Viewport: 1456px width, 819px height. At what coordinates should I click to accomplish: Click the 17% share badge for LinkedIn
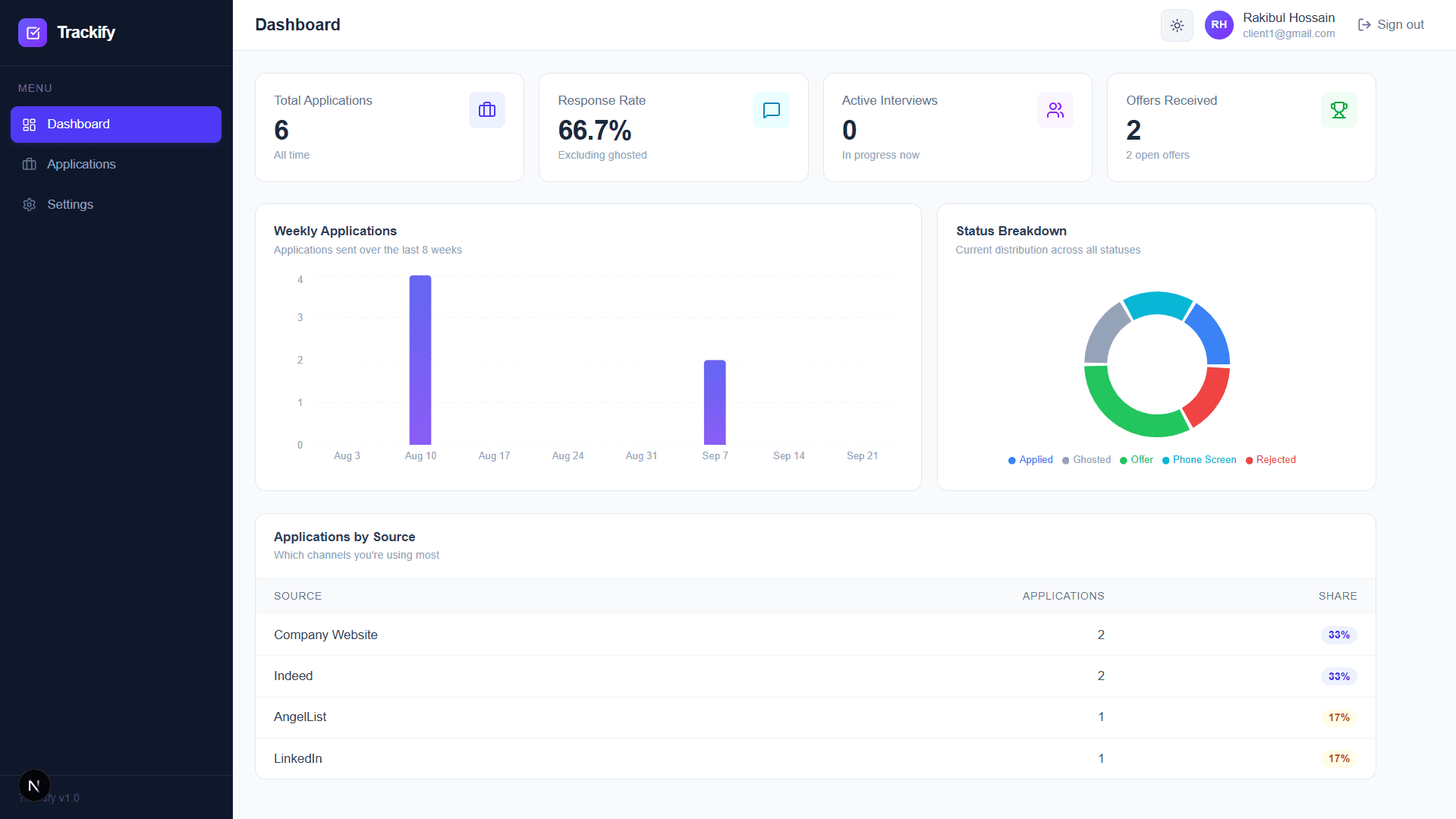(1338, 758)
